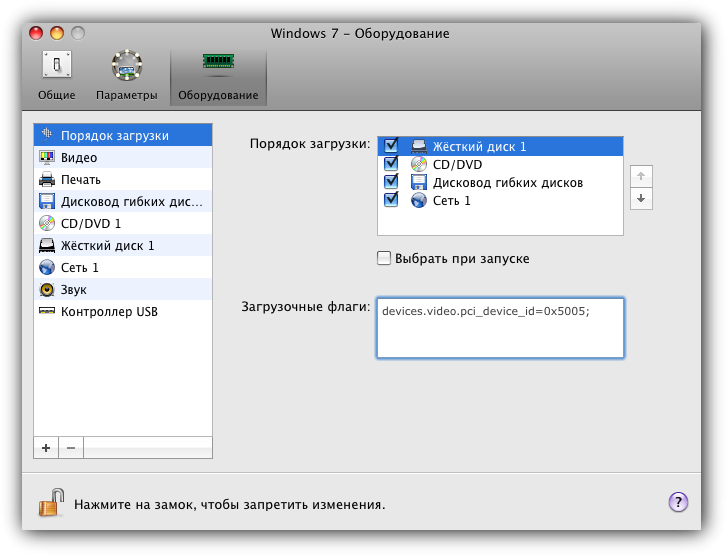Minimize window with the yellow button
This screenshot has width=728, height=556.
click(x=57, y=33)
